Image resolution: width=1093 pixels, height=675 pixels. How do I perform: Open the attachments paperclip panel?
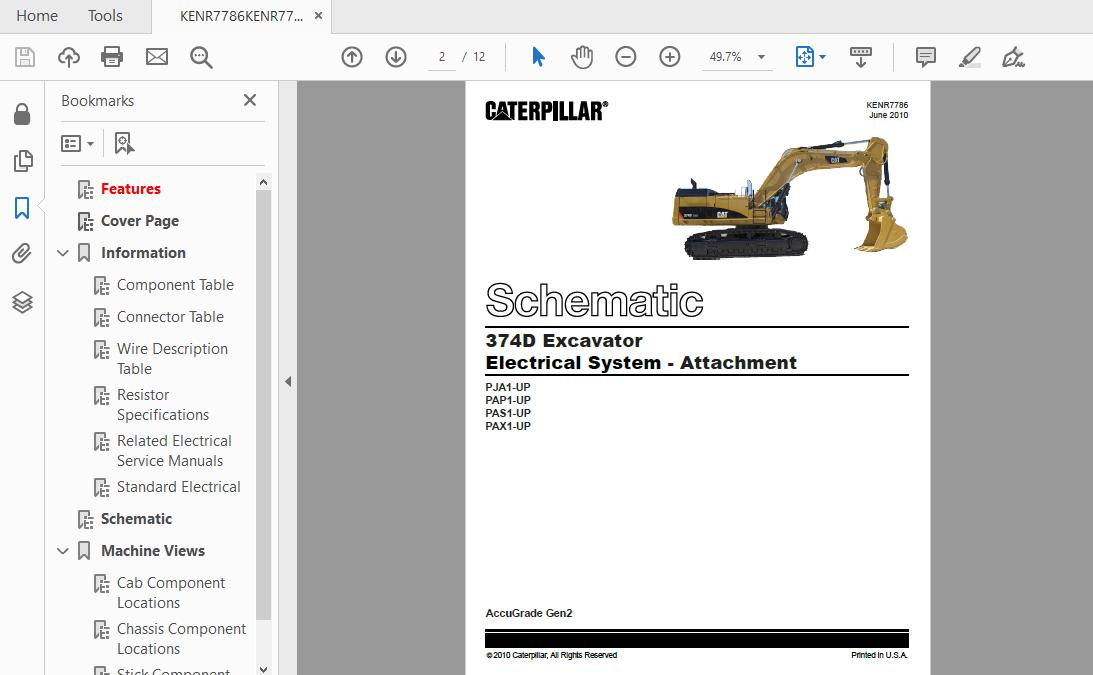pos(22,254)
